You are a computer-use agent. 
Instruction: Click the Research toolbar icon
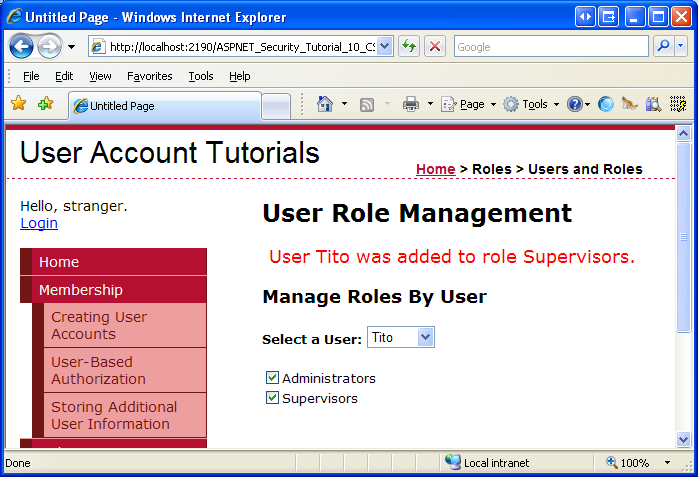(x=653, y=104)
